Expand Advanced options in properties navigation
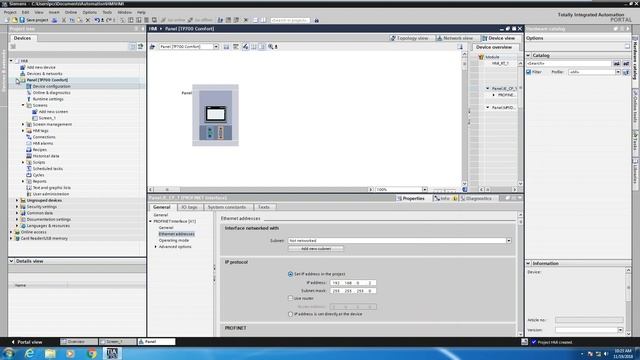The height and width of the screenshot is (360, 640). [156, 247]
